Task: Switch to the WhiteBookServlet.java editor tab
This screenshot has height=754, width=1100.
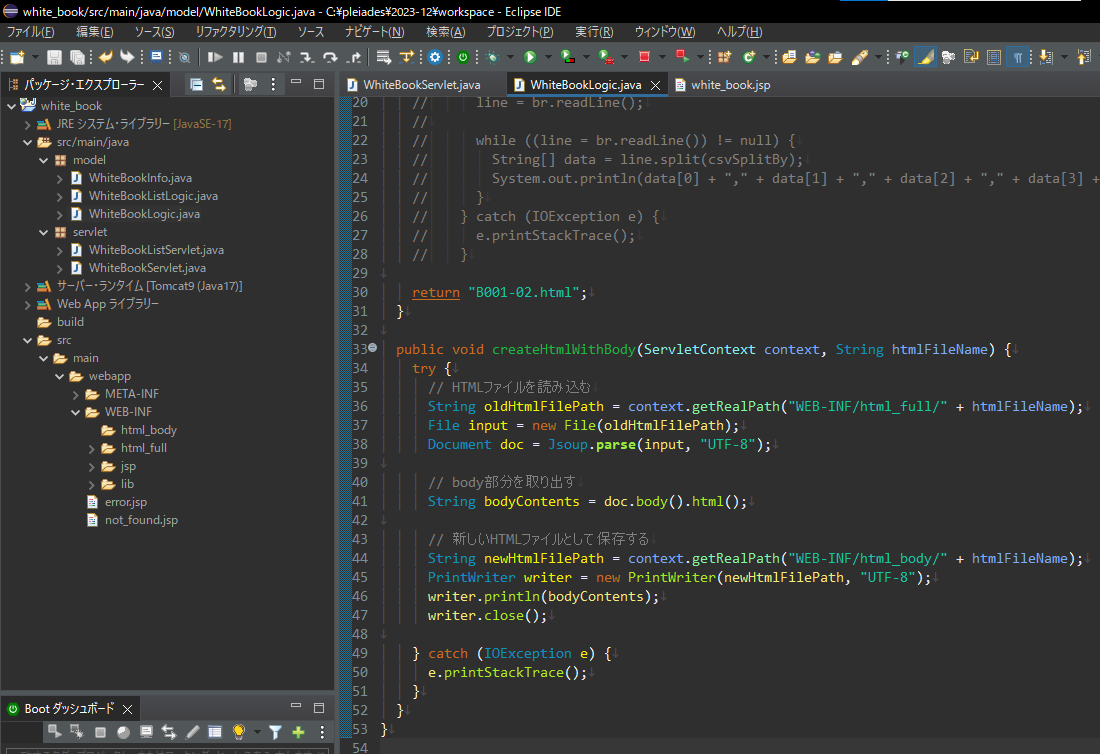Action: point(420,85)
